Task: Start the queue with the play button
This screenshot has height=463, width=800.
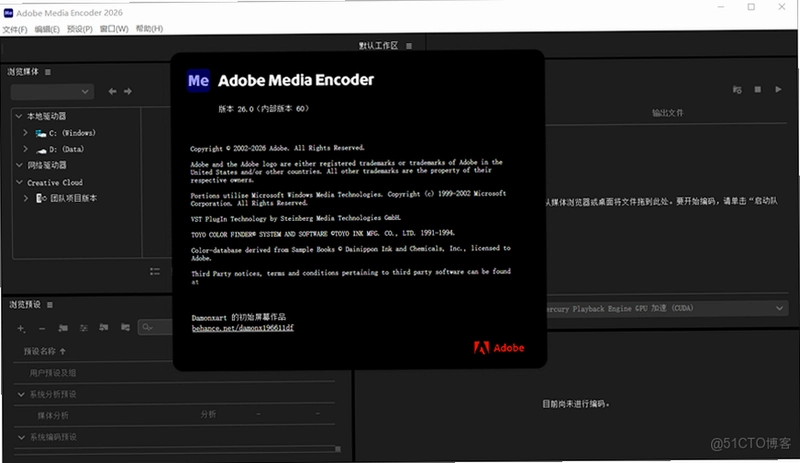Action: pos(778,89)
